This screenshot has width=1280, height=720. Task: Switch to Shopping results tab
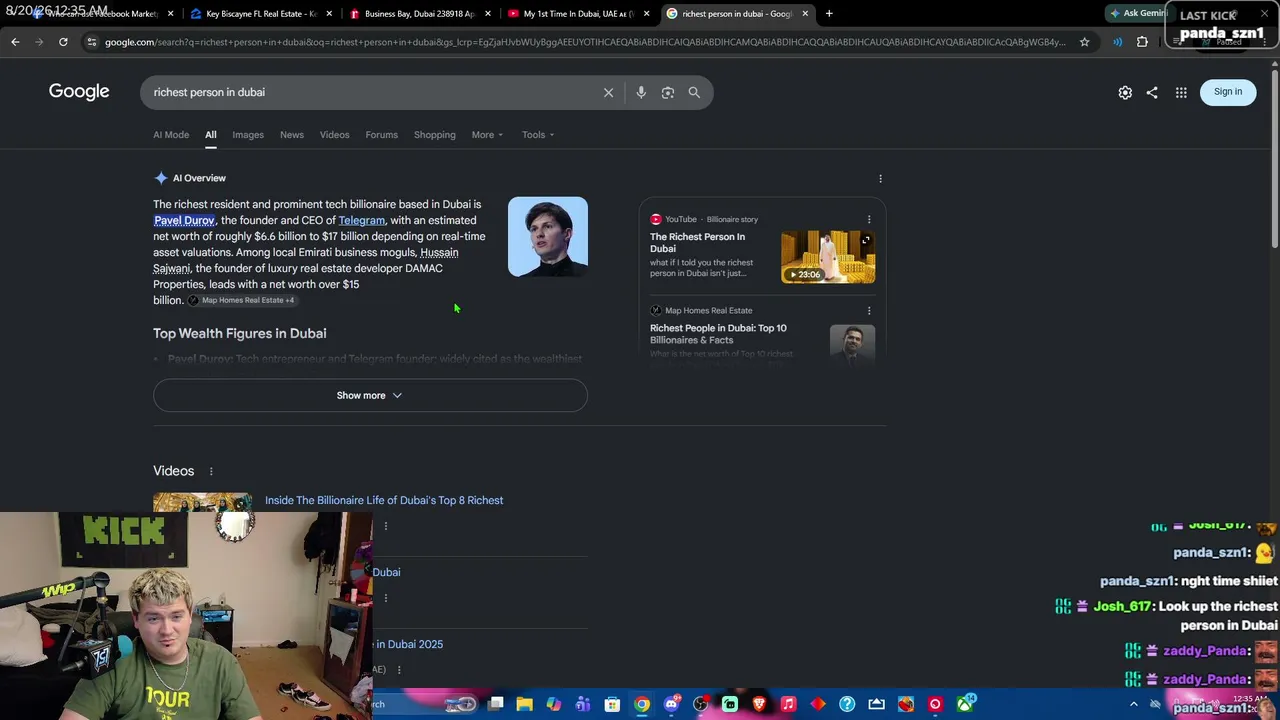[x=435, y=135]
